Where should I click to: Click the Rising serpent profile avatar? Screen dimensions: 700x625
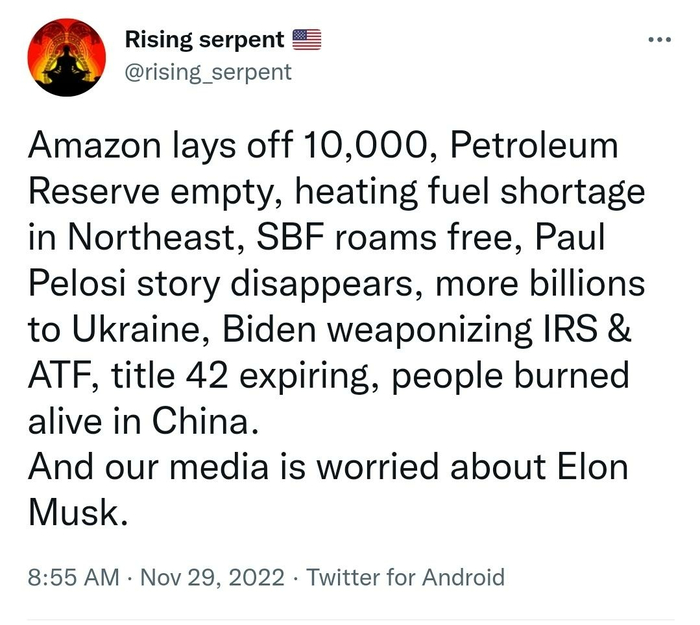(67, 58)
